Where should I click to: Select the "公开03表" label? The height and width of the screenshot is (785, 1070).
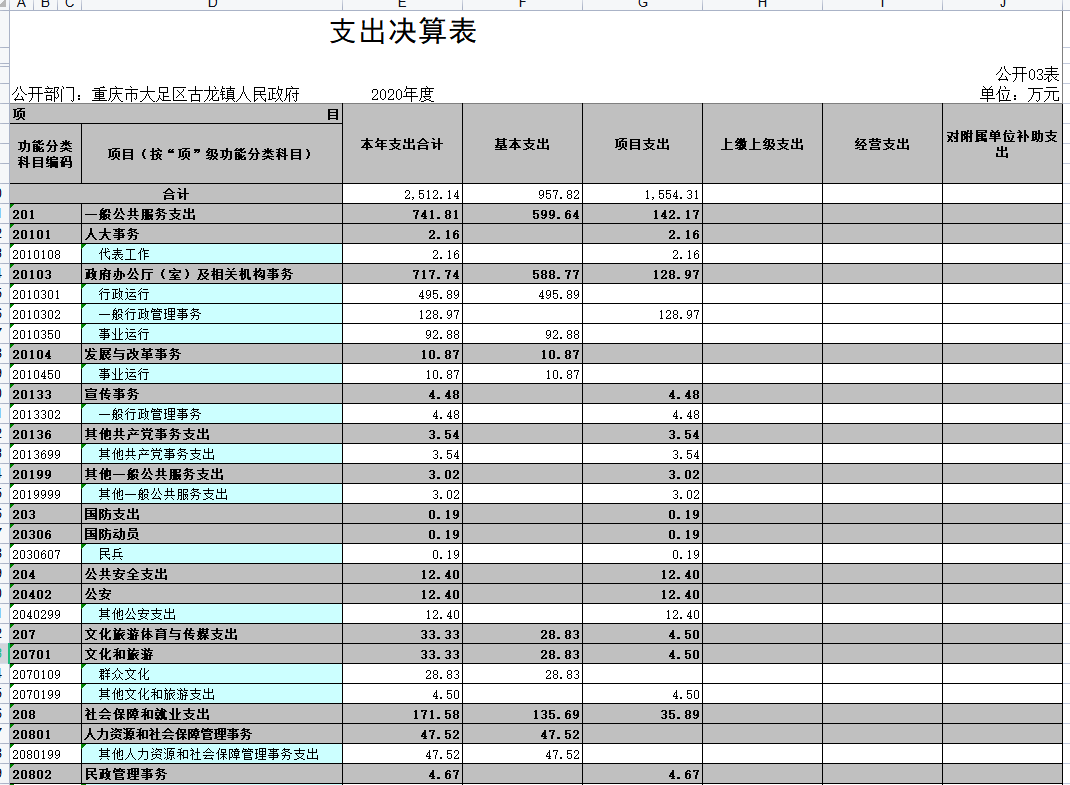pos(1027,74)
